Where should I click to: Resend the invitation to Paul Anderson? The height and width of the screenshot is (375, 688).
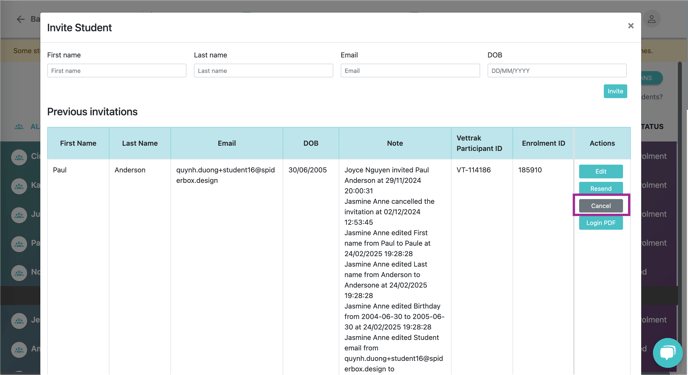pyautogui.click(x=601, y=189)
